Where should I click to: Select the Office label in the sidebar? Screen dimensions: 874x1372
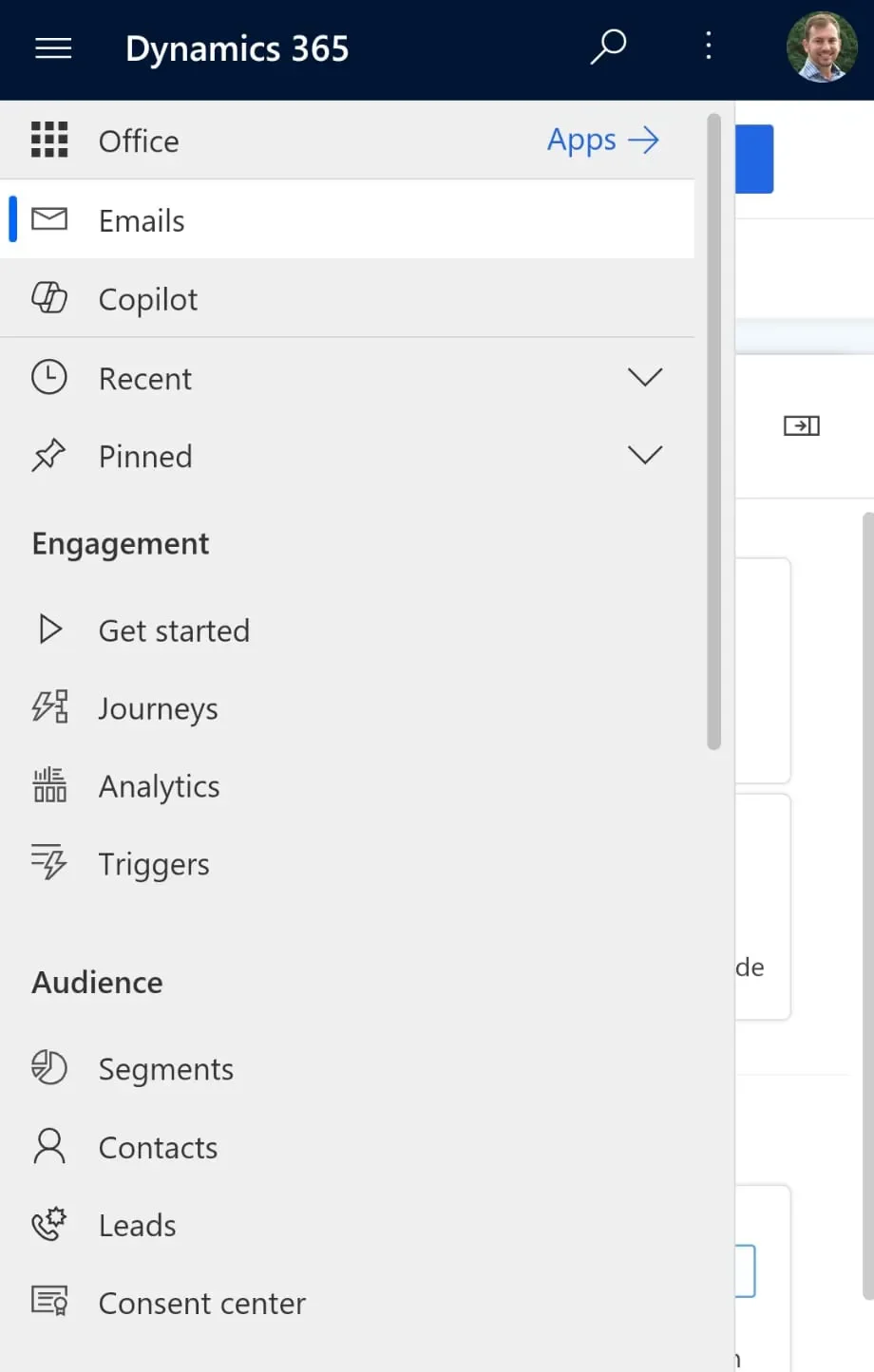(x=139, y=141)
